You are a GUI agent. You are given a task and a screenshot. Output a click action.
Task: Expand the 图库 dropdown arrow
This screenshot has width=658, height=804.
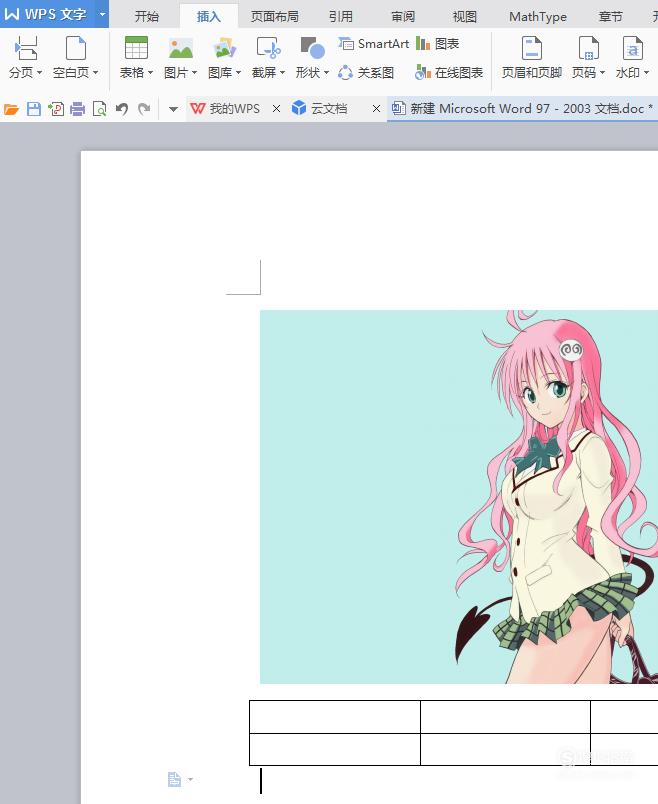(238, 73)
